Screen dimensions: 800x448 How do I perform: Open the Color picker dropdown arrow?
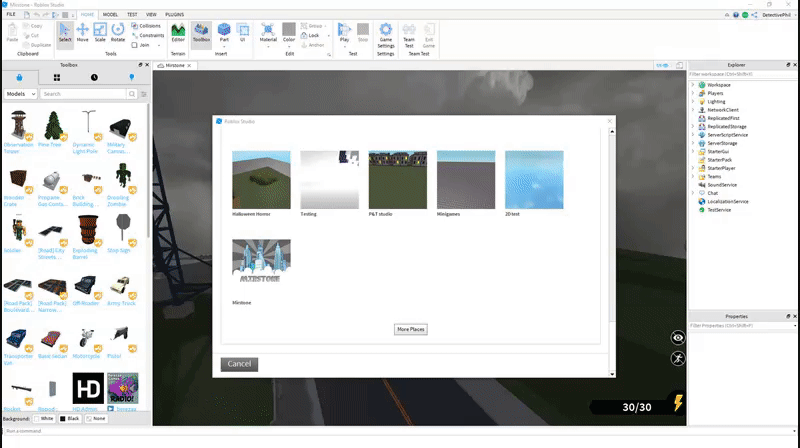pos(289,46)
